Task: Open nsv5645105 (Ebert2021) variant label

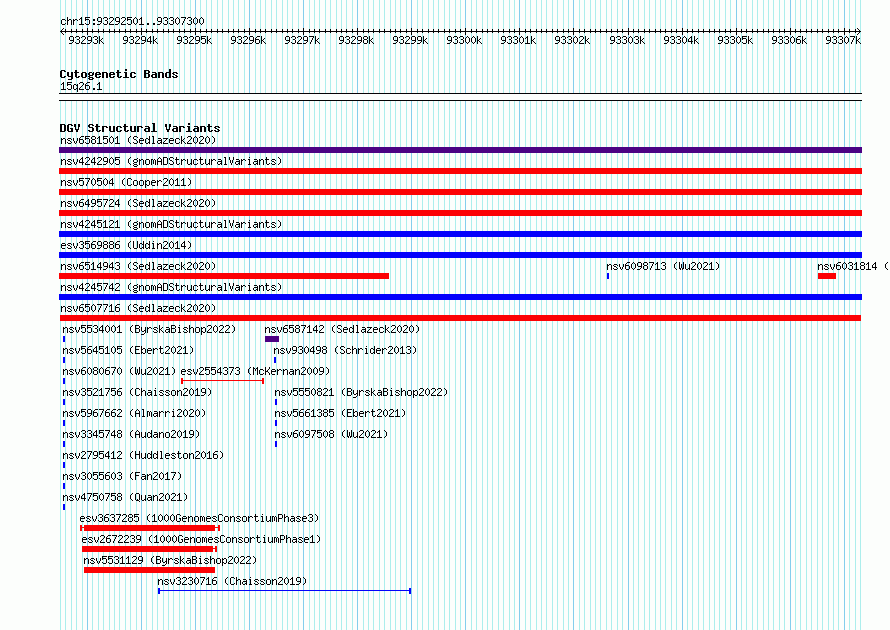Action: coord(128,350)
